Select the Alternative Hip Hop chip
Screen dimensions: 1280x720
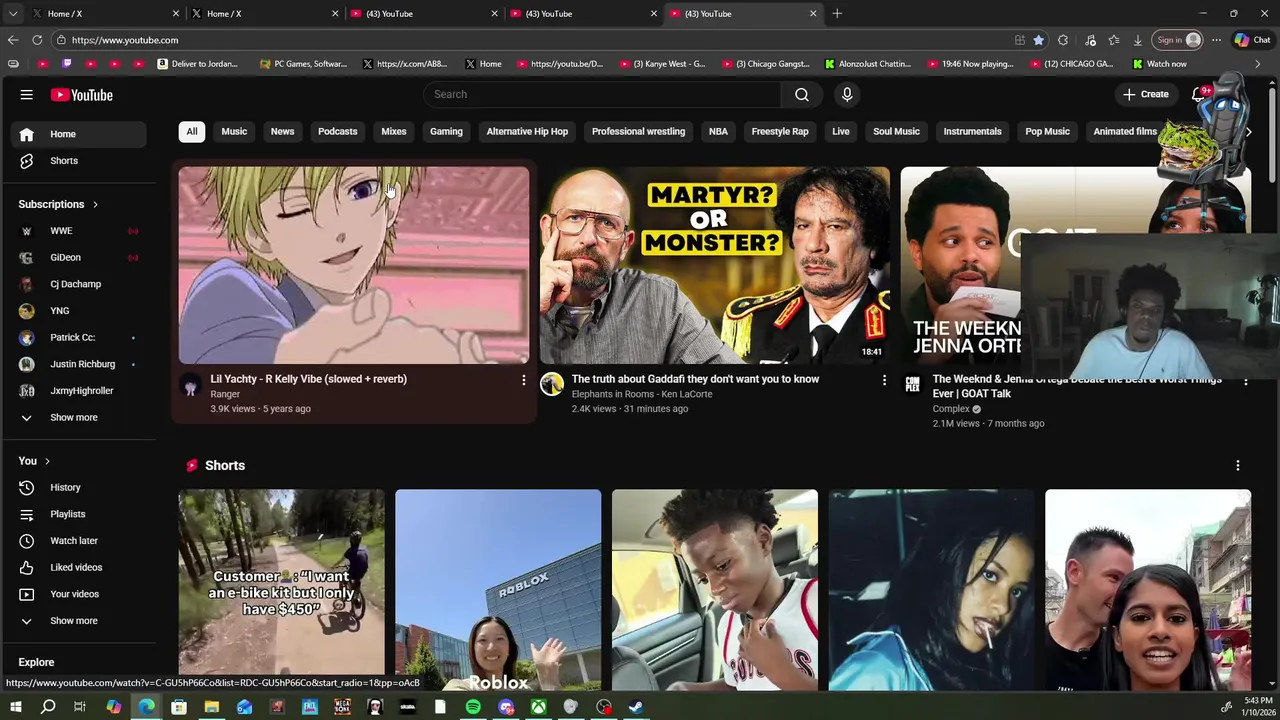[527, 131]
